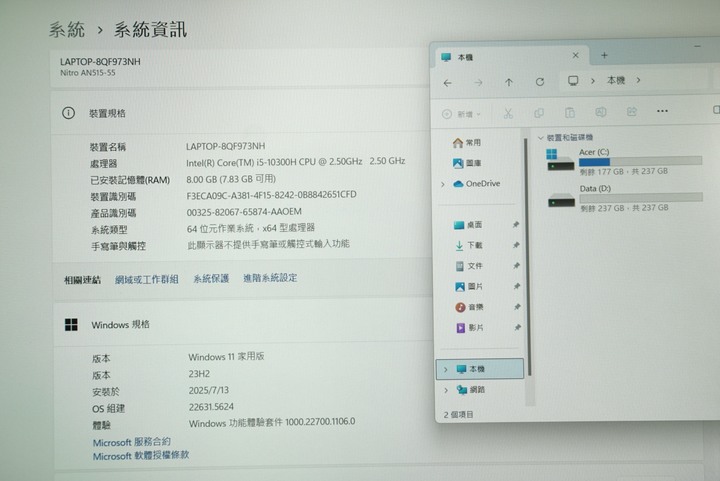Click the sidebar vertical scrollbar
Image resolution: width=720 pixels, height=481 pixels.
[529, 257]
